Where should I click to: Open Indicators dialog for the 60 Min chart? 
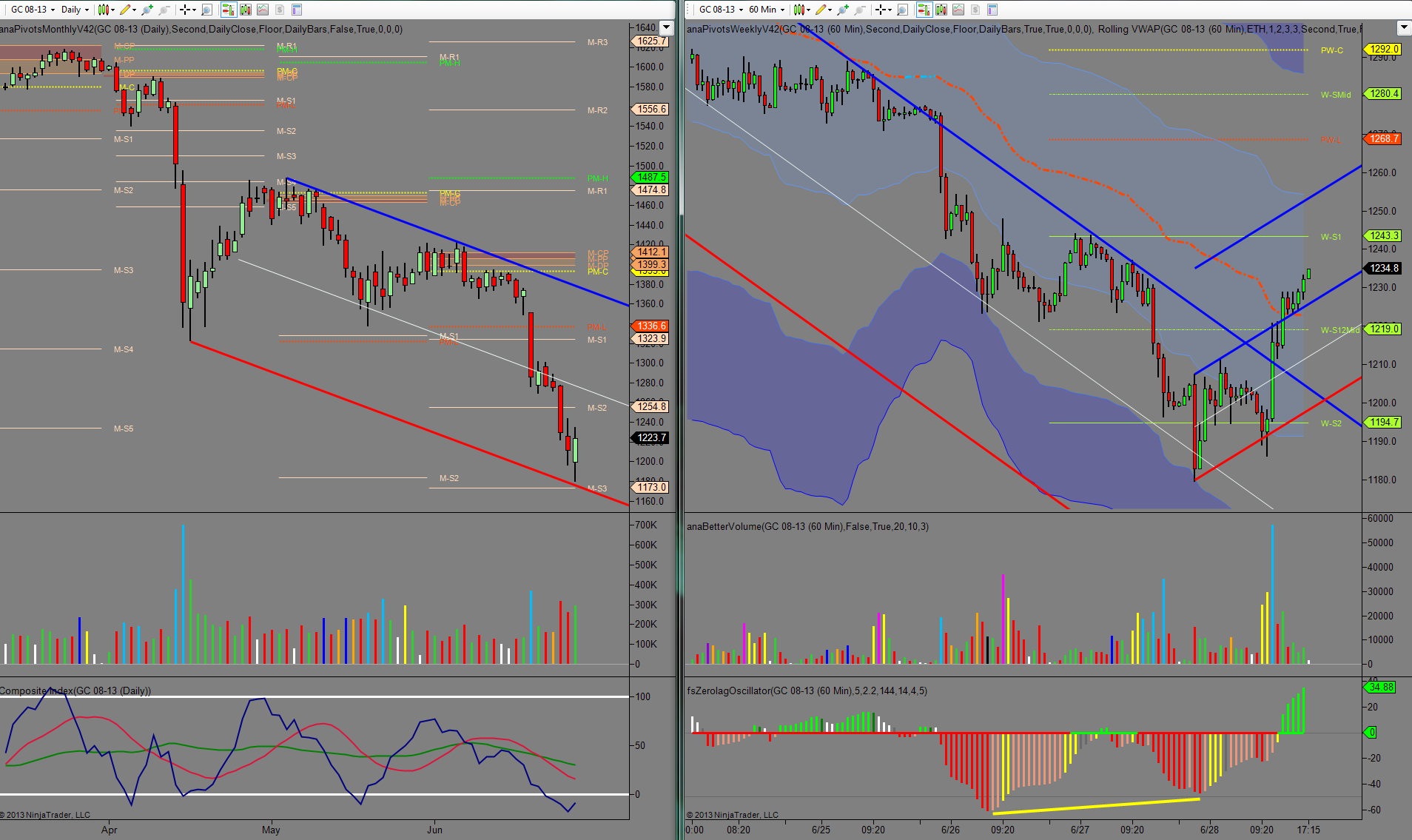958,10
